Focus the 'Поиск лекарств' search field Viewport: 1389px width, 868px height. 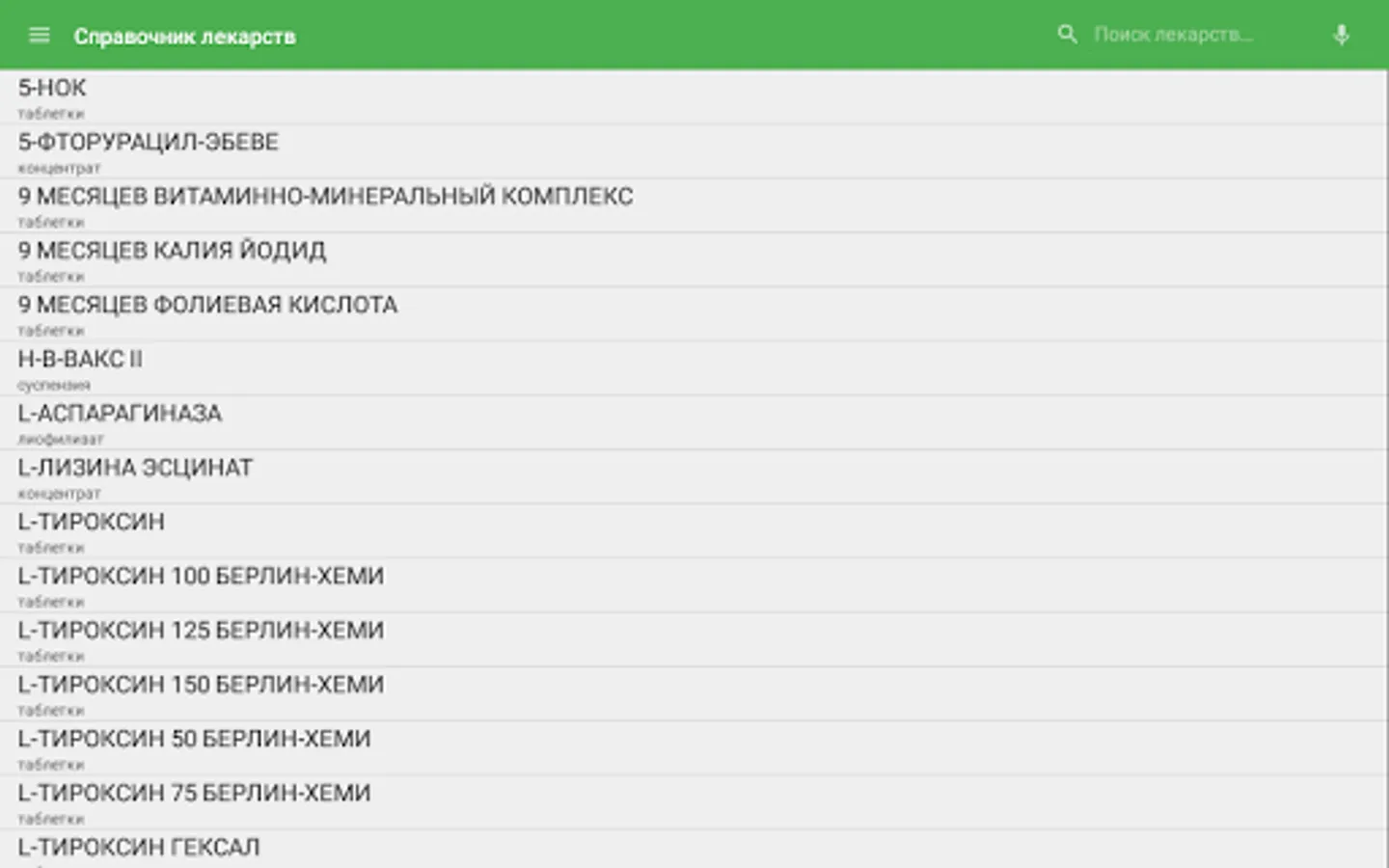click(x=1174, y=35)
